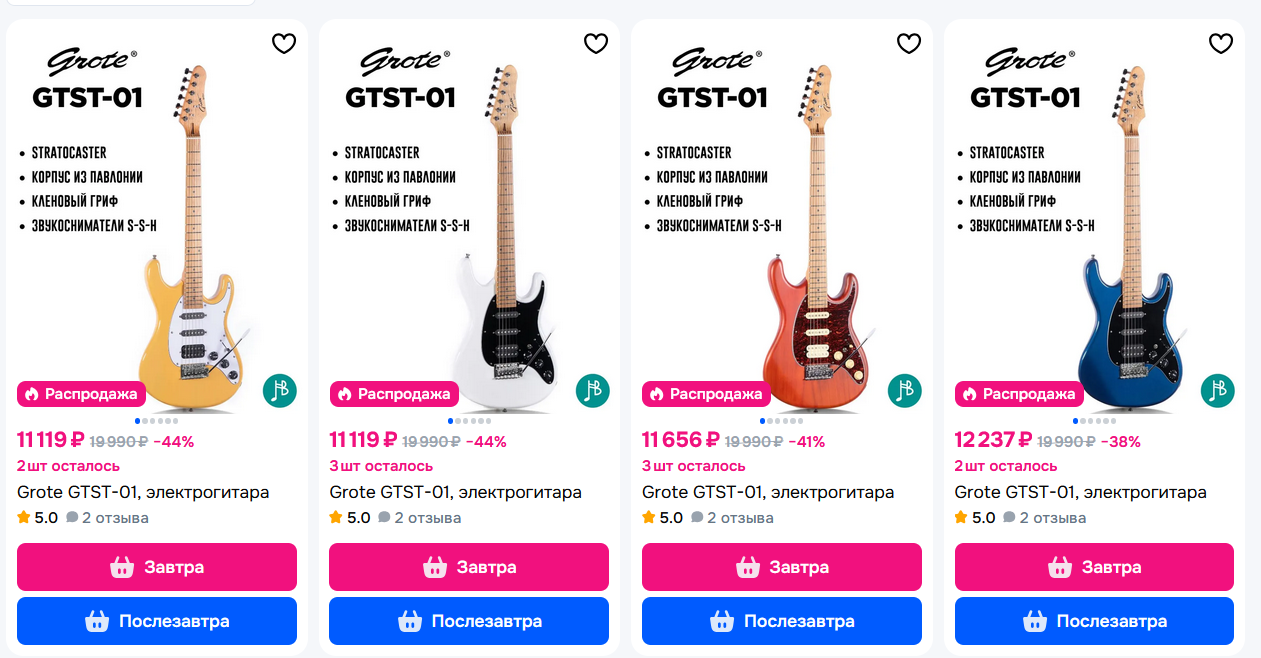The width and height of the screenshot is (1261, 658).
Task: Click image carousel dots under yellow guitar
Action: (x=157, y=421)
